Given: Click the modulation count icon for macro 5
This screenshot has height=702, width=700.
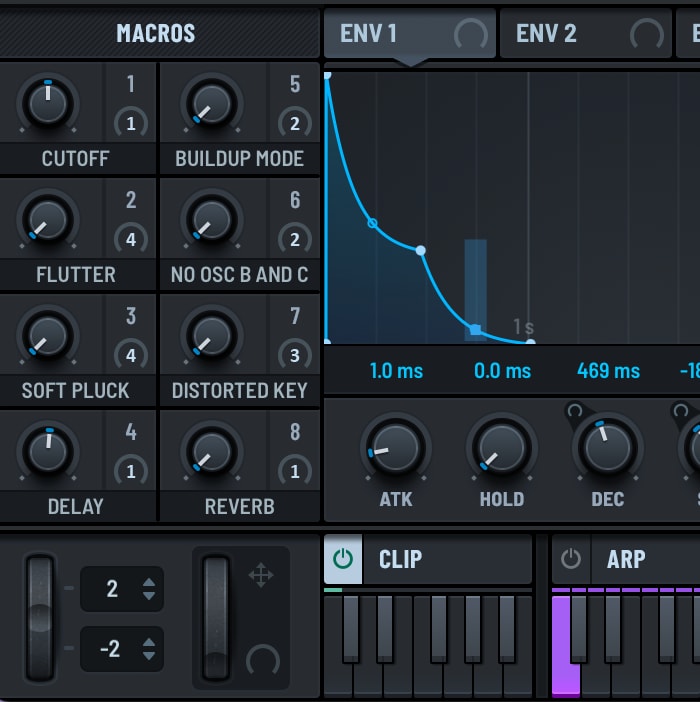Looking at the screenshot, I should click(295, 123).
